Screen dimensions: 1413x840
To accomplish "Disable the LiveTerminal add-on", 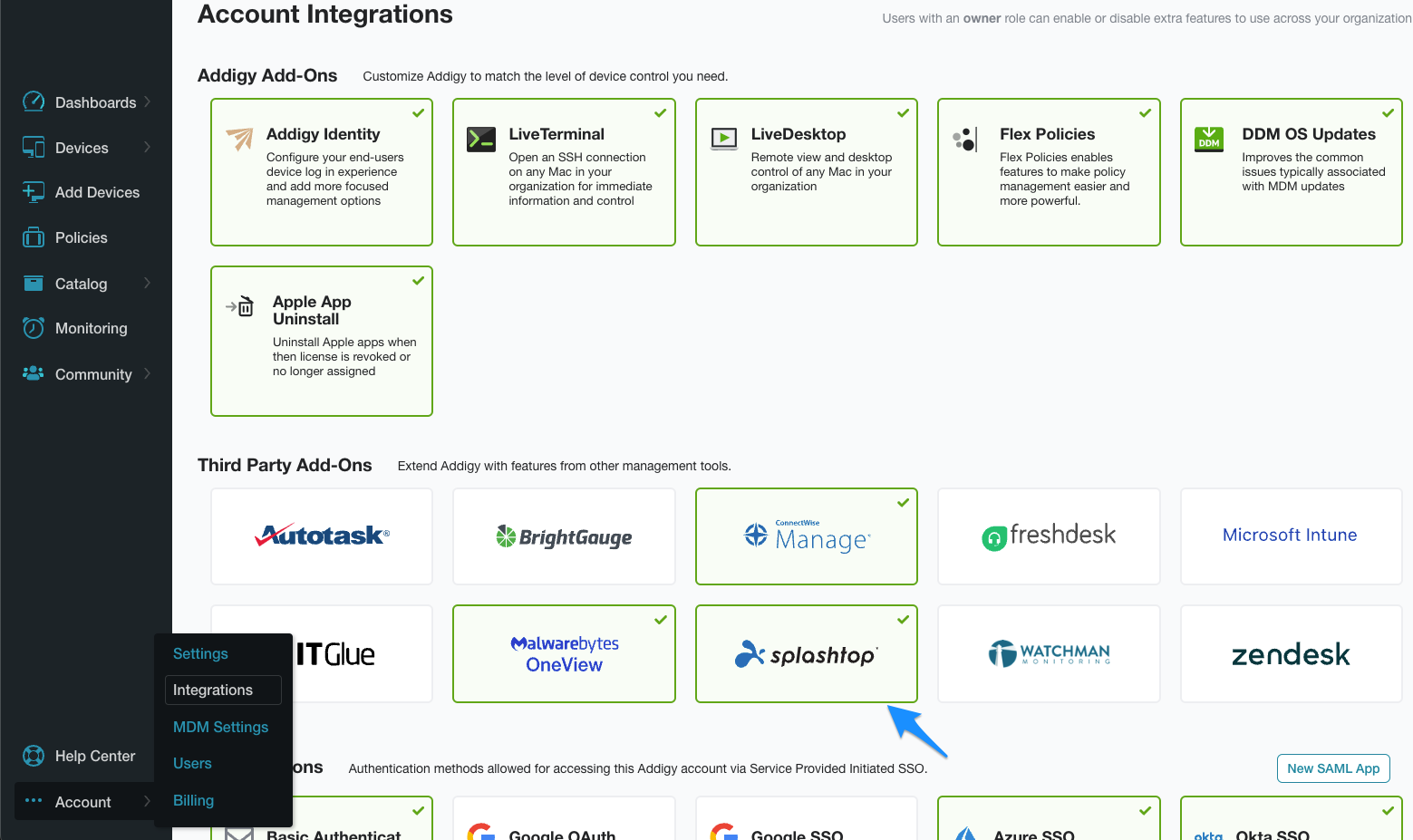I will pos(660,112).
